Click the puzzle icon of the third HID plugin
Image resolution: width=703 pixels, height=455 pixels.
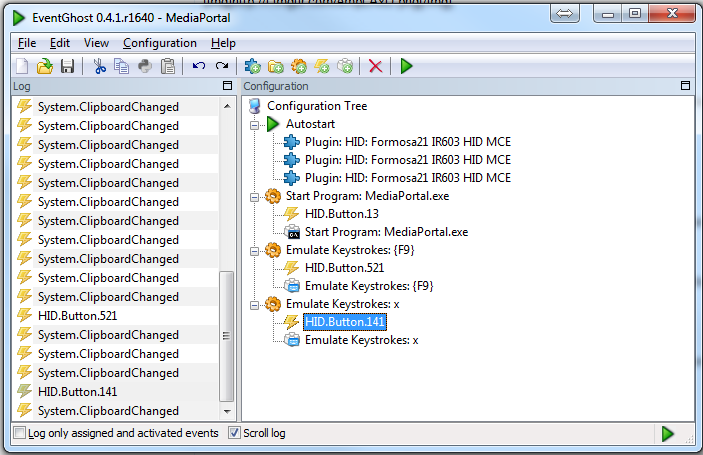pos(291,178)
